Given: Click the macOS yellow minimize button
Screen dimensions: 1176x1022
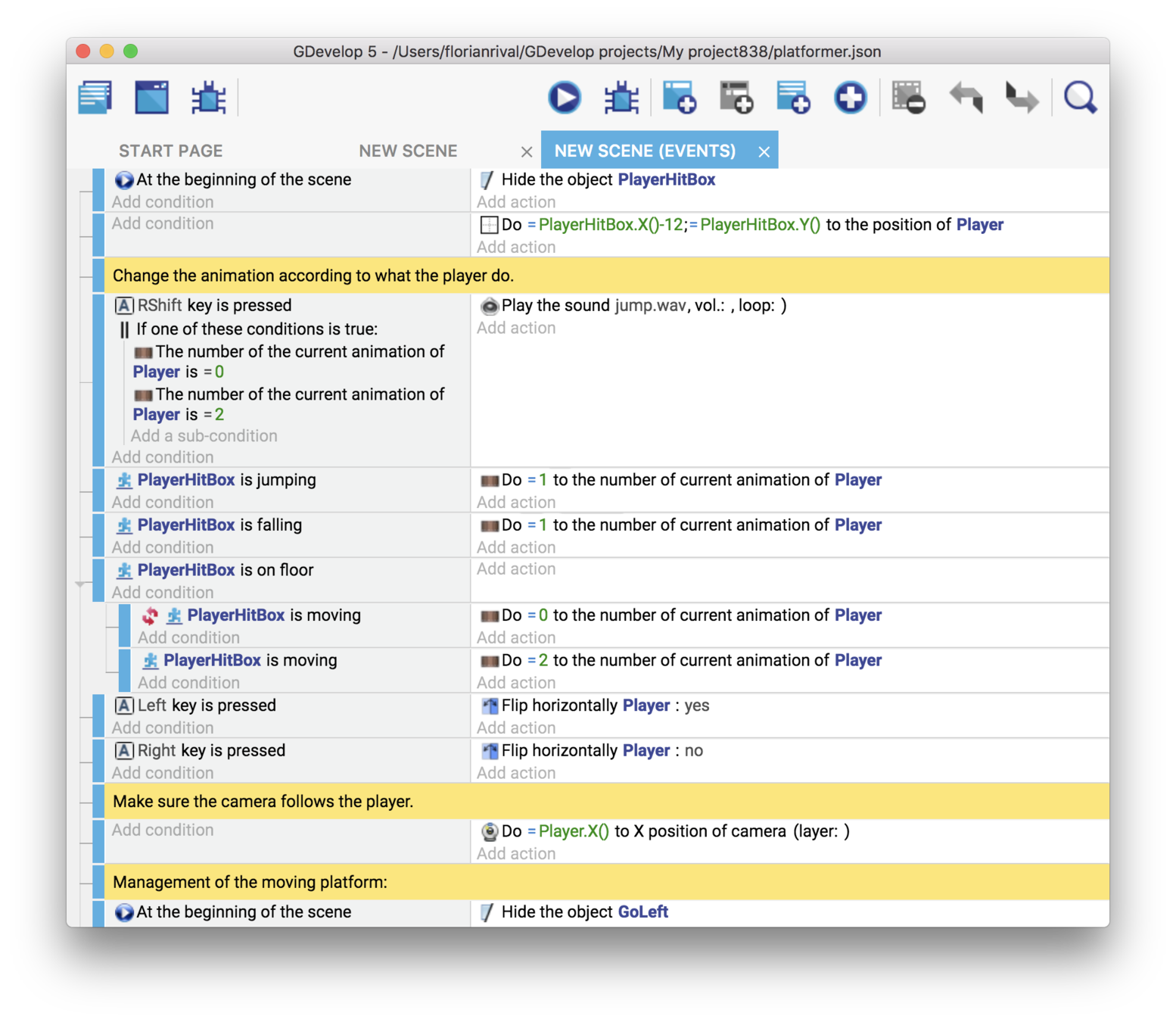Looking at the screenshot, I should pyautogui.click(x=107, y=51).
